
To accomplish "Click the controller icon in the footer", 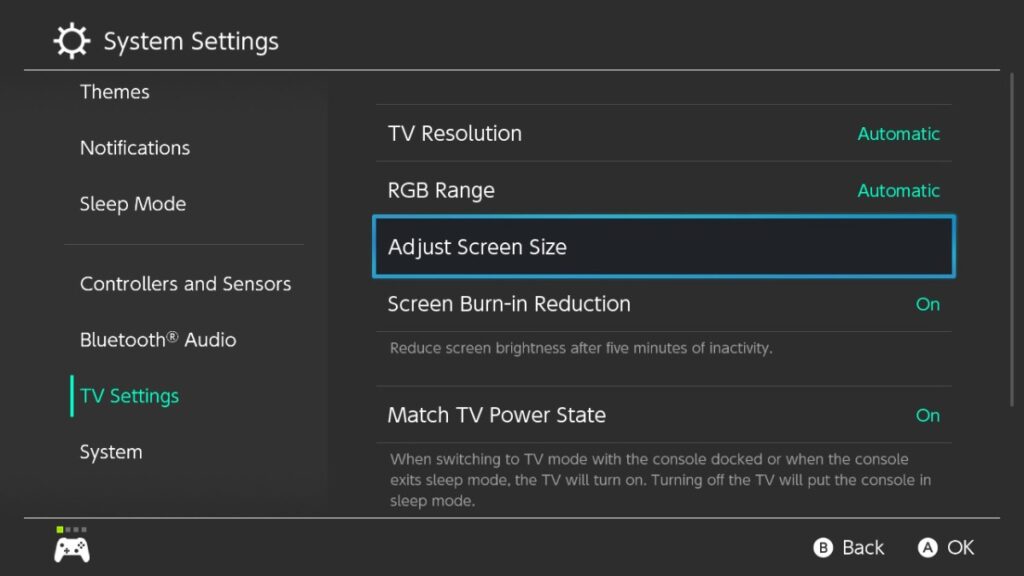I will pos(72,550).
